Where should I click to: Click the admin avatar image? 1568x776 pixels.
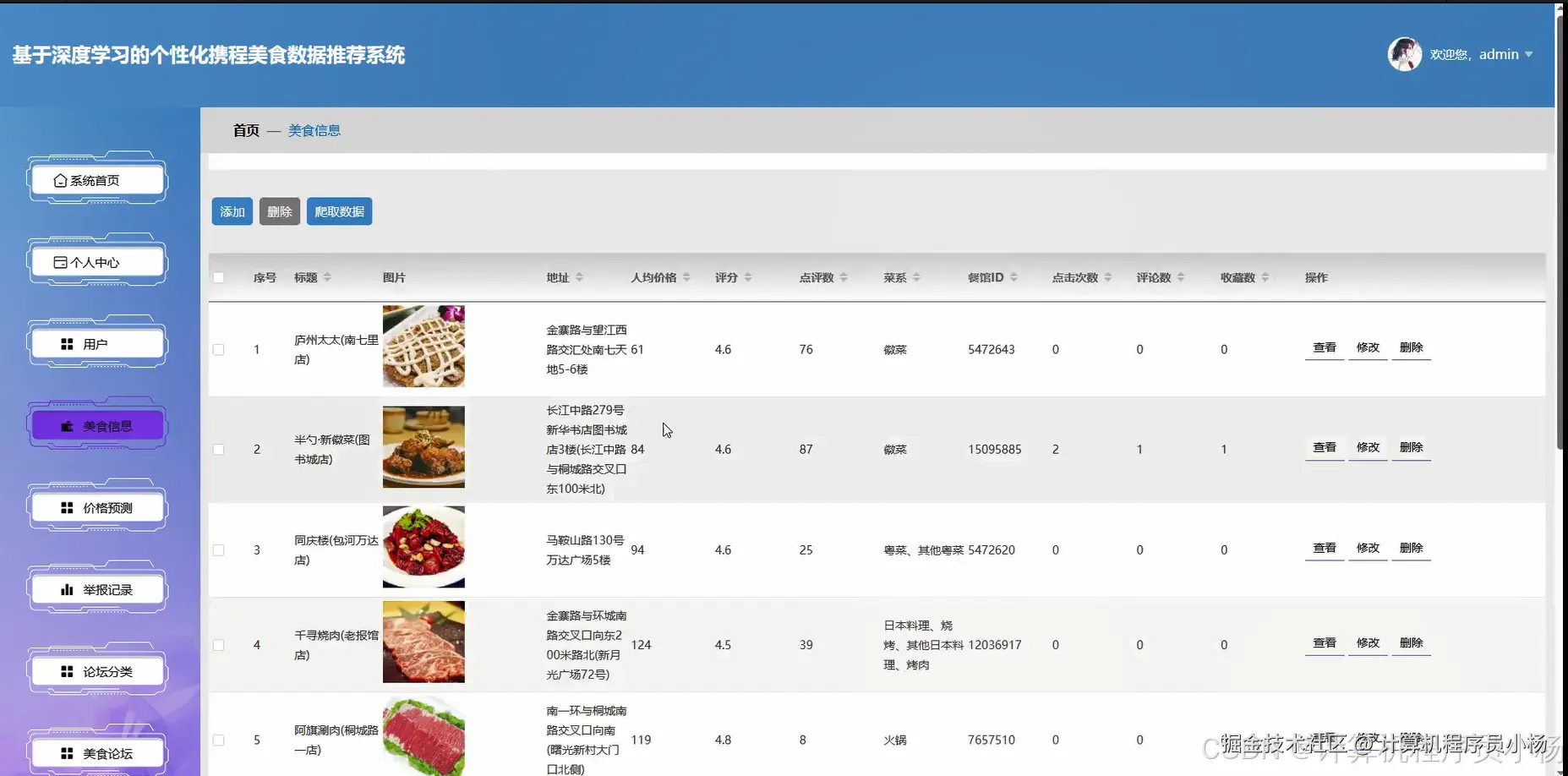(x=1404, y=53)
